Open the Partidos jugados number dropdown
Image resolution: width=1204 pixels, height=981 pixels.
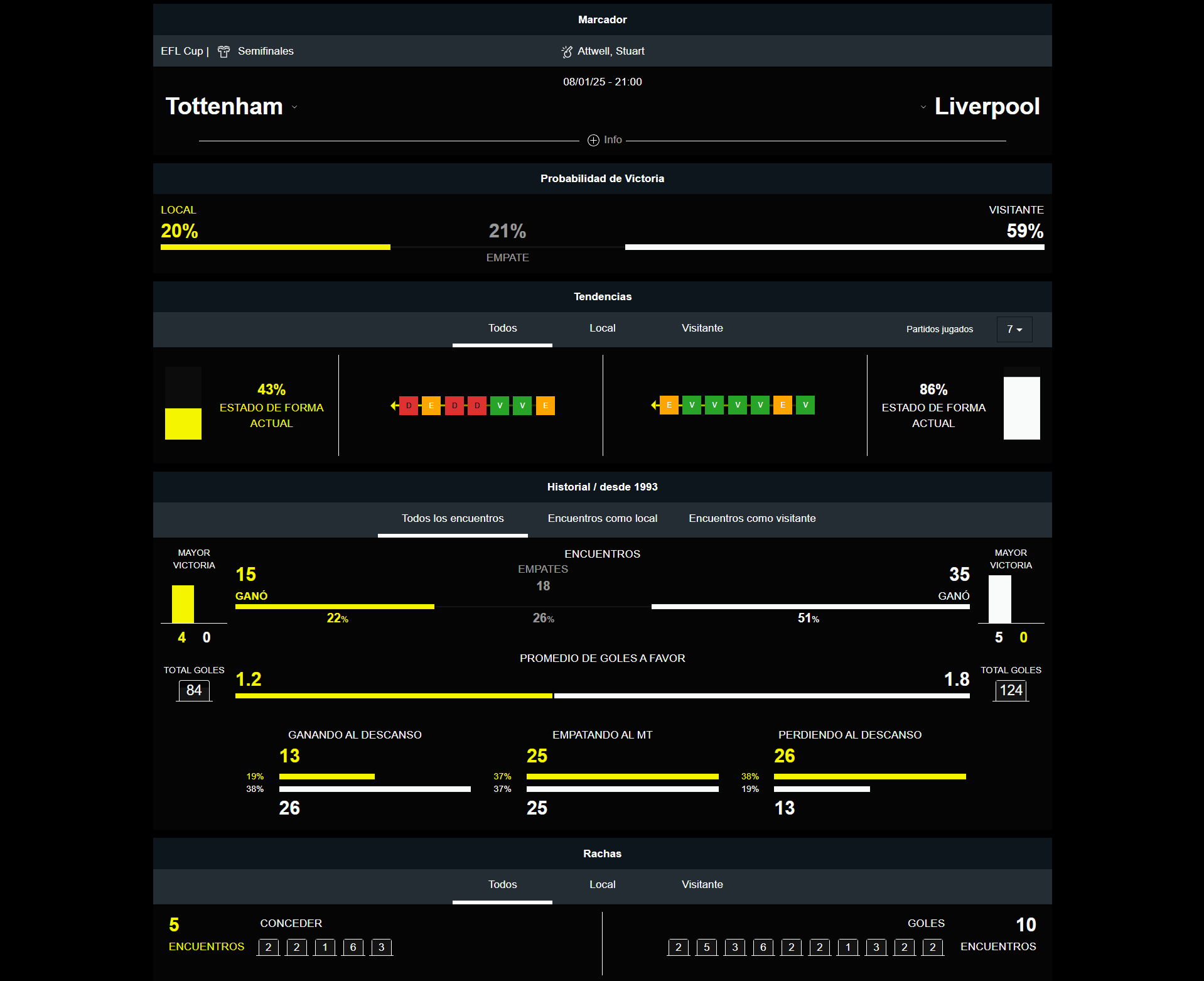pyautogui.click(x=1014, y=329)
